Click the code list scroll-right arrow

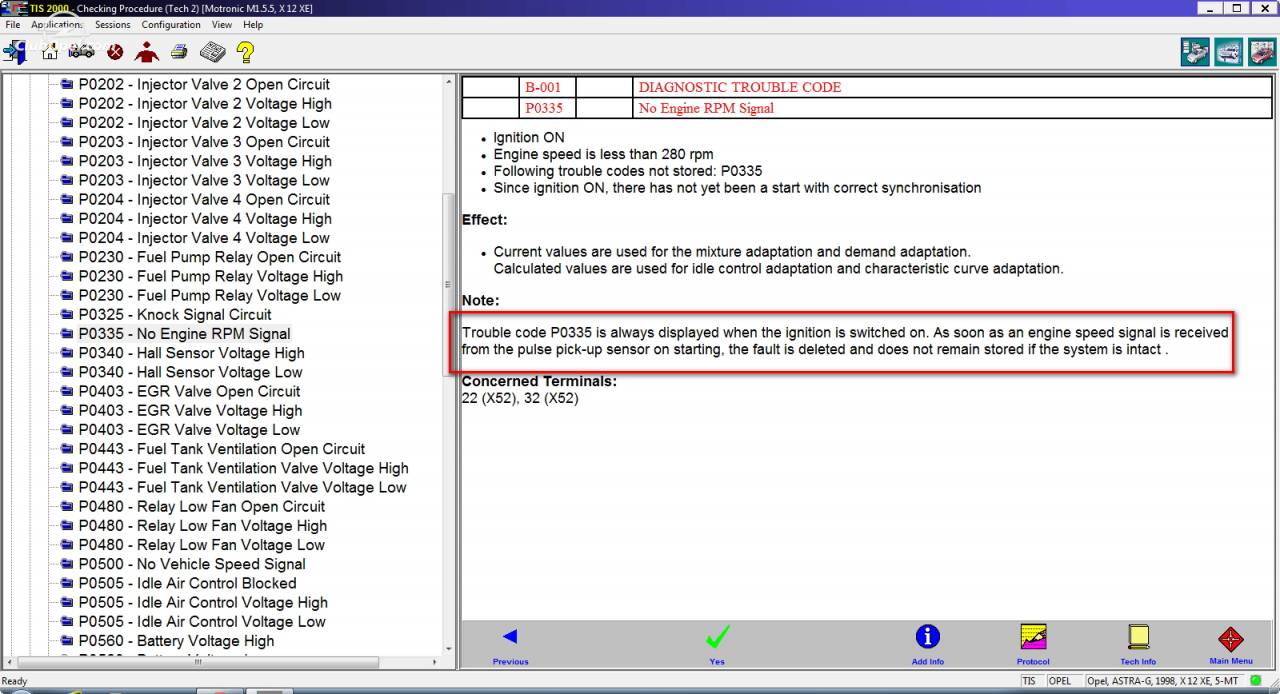(x=435, y=662)
